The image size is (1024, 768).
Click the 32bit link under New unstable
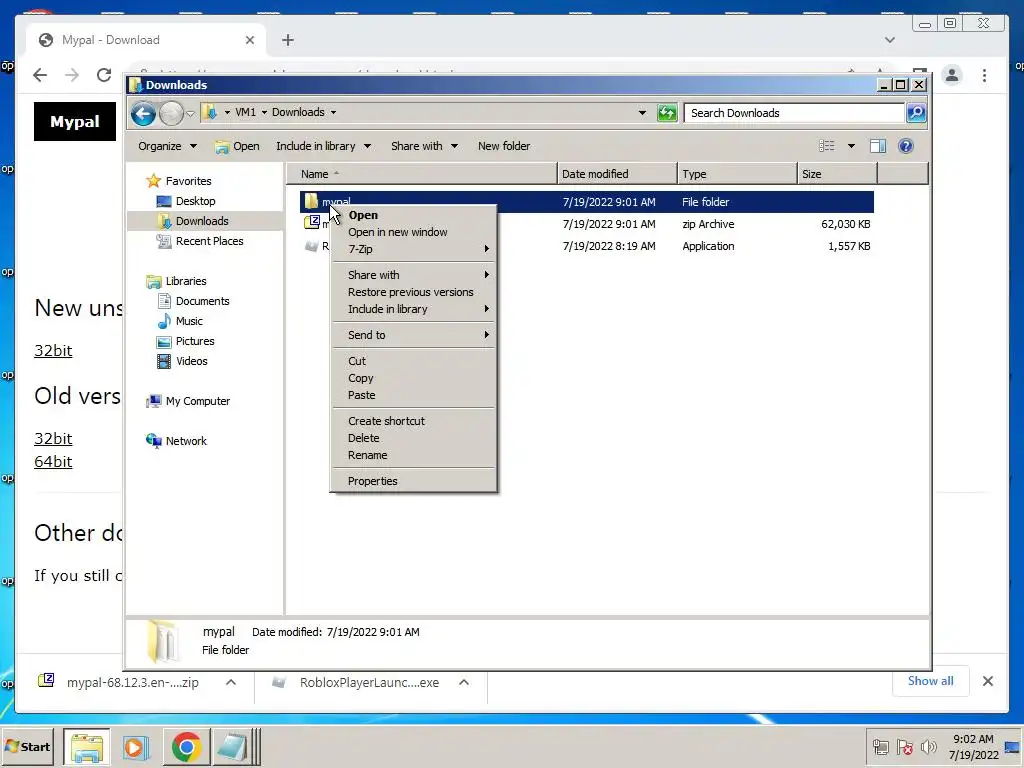pos(53,351)
